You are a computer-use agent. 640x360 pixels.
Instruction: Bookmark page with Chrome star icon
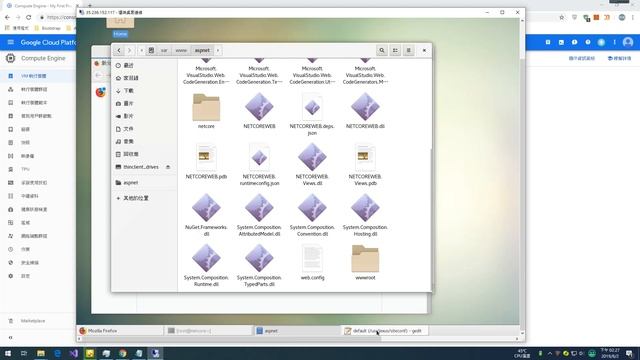point(562,18)
